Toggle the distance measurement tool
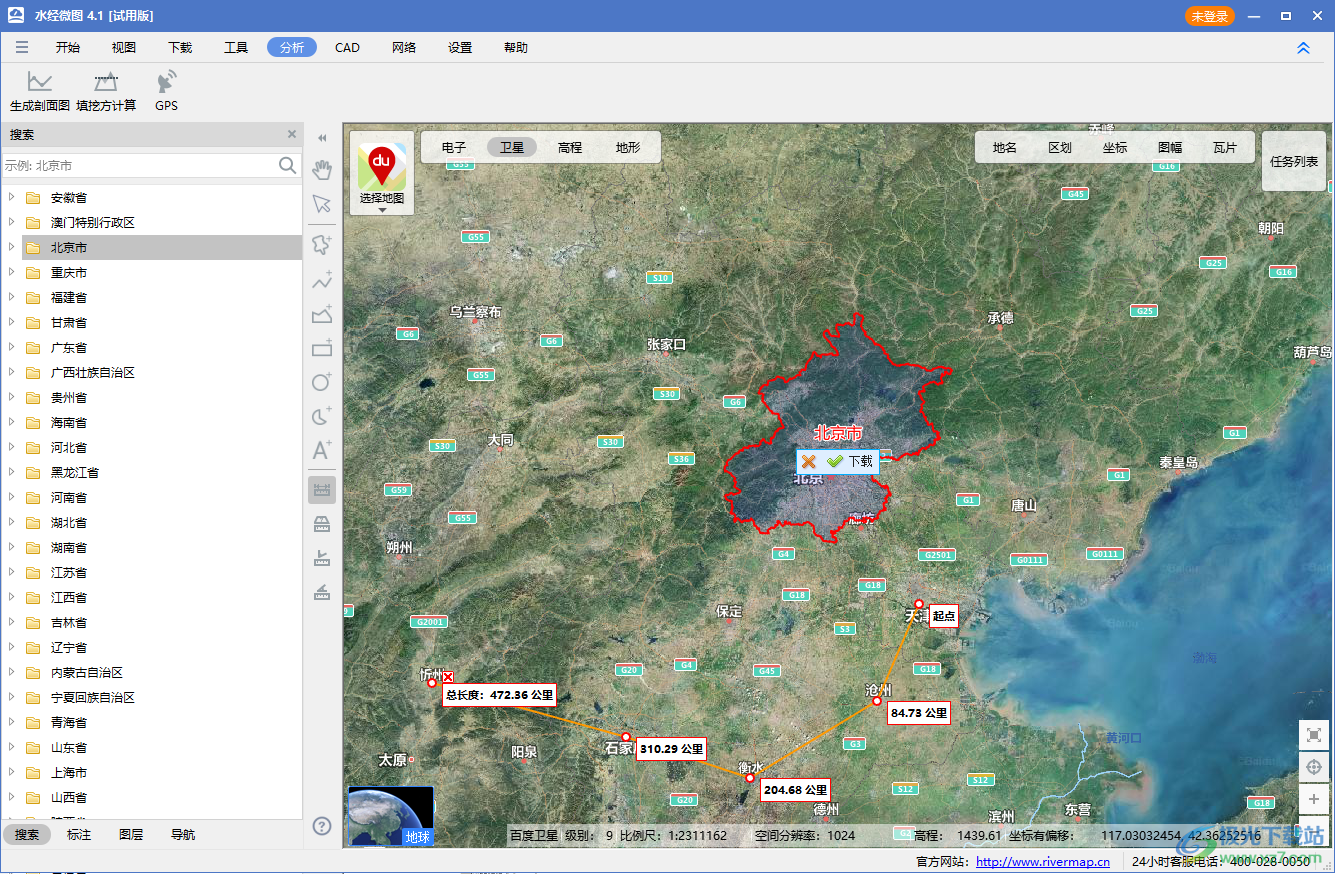The height and width of the screenshot is (874, 1335). 322,490
